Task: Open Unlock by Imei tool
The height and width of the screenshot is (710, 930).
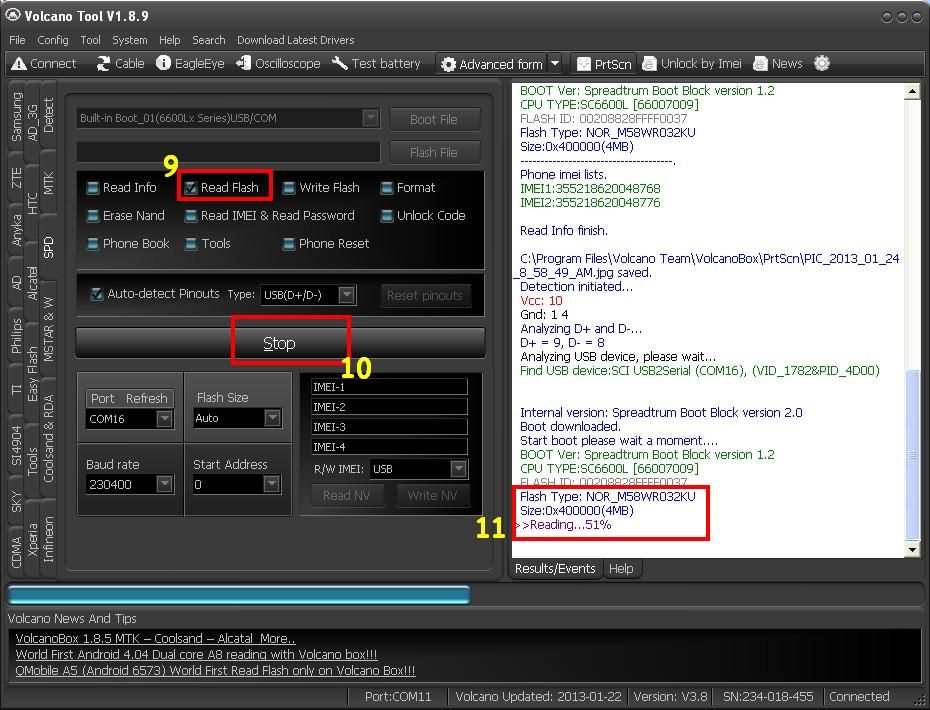Action: [650, 63]
